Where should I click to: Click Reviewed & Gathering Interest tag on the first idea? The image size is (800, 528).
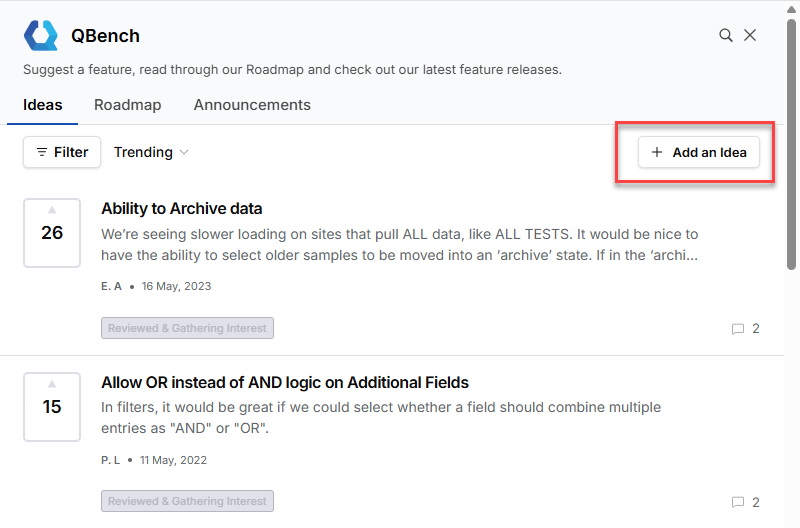tap(187, 328)
